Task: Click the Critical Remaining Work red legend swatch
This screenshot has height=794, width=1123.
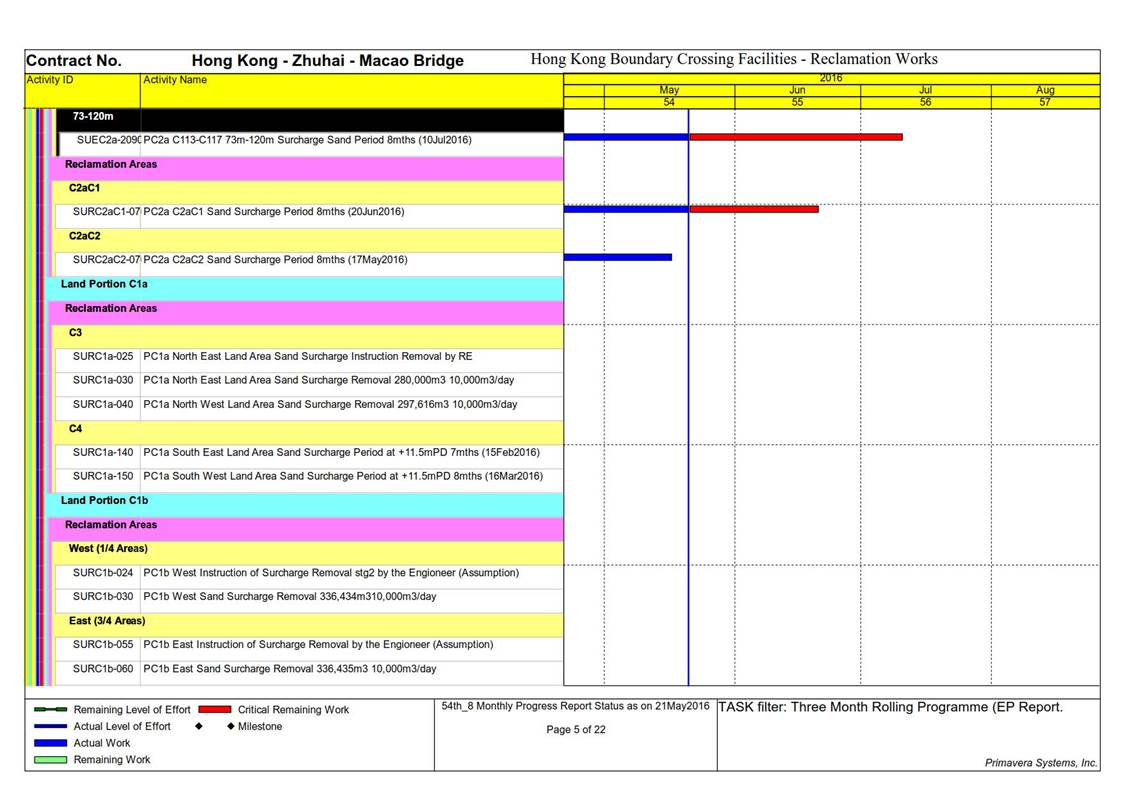Action: click(215, 710)
